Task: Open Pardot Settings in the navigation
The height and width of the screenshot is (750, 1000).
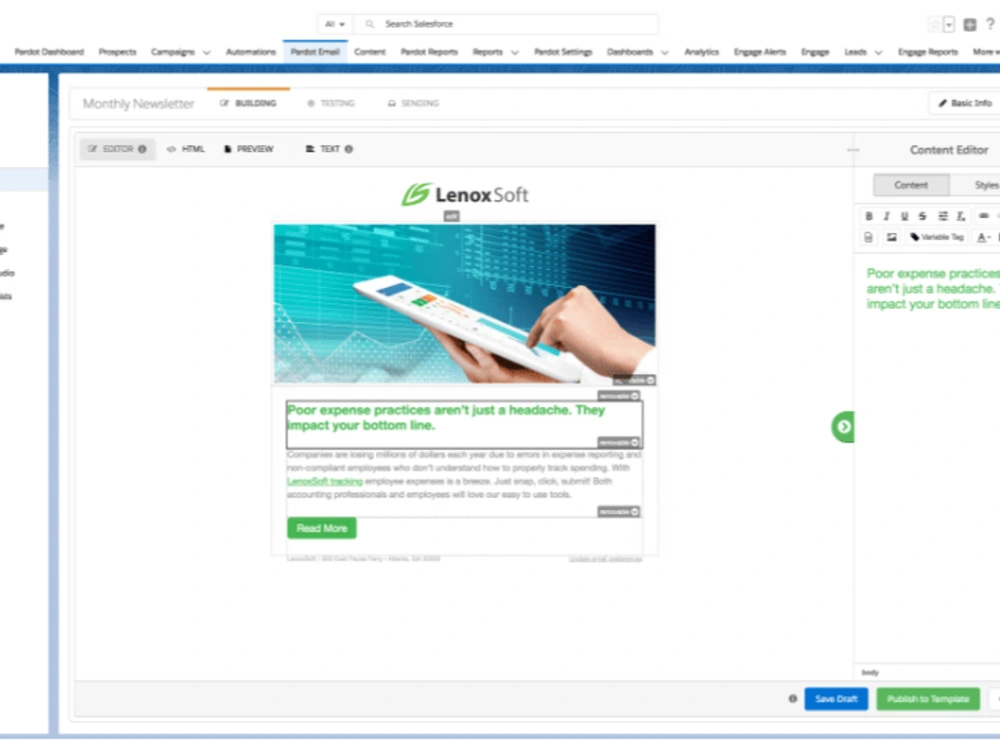Action: (x=563, y=52)
